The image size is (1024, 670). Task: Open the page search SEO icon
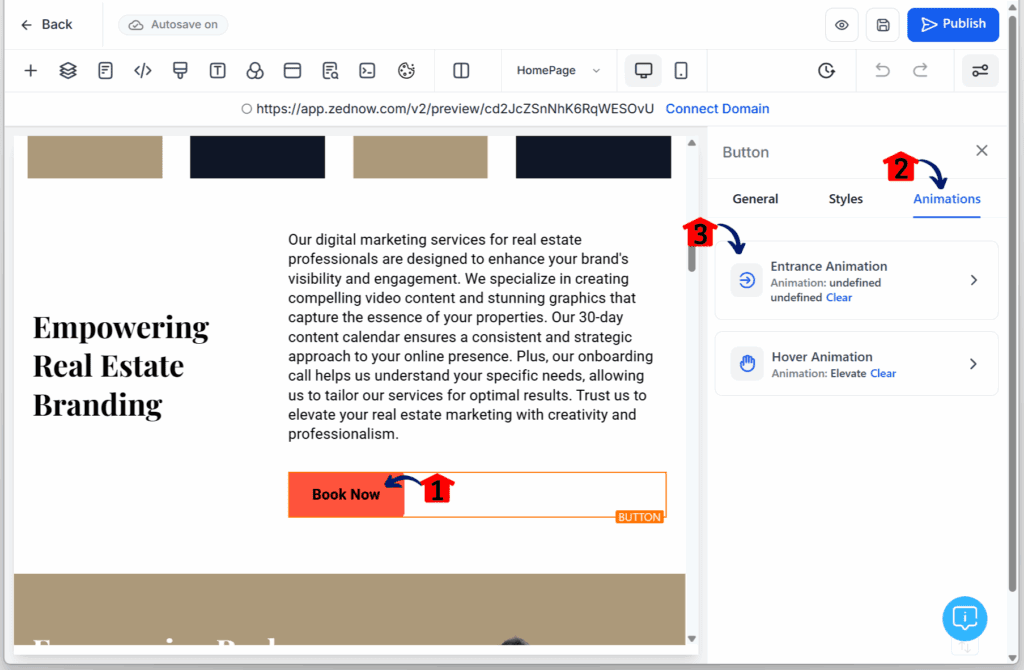coord(330,71)
